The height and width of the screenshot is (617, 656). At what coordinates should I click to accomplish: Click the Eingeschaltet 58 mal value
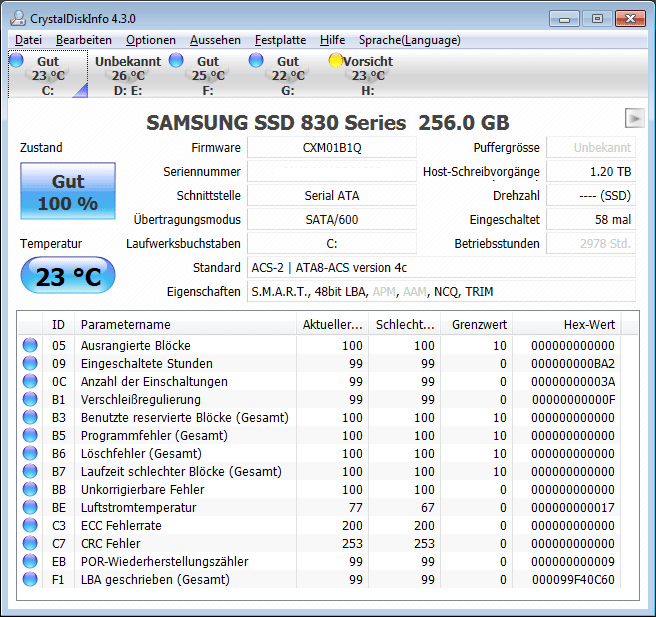tap(591, 220)
